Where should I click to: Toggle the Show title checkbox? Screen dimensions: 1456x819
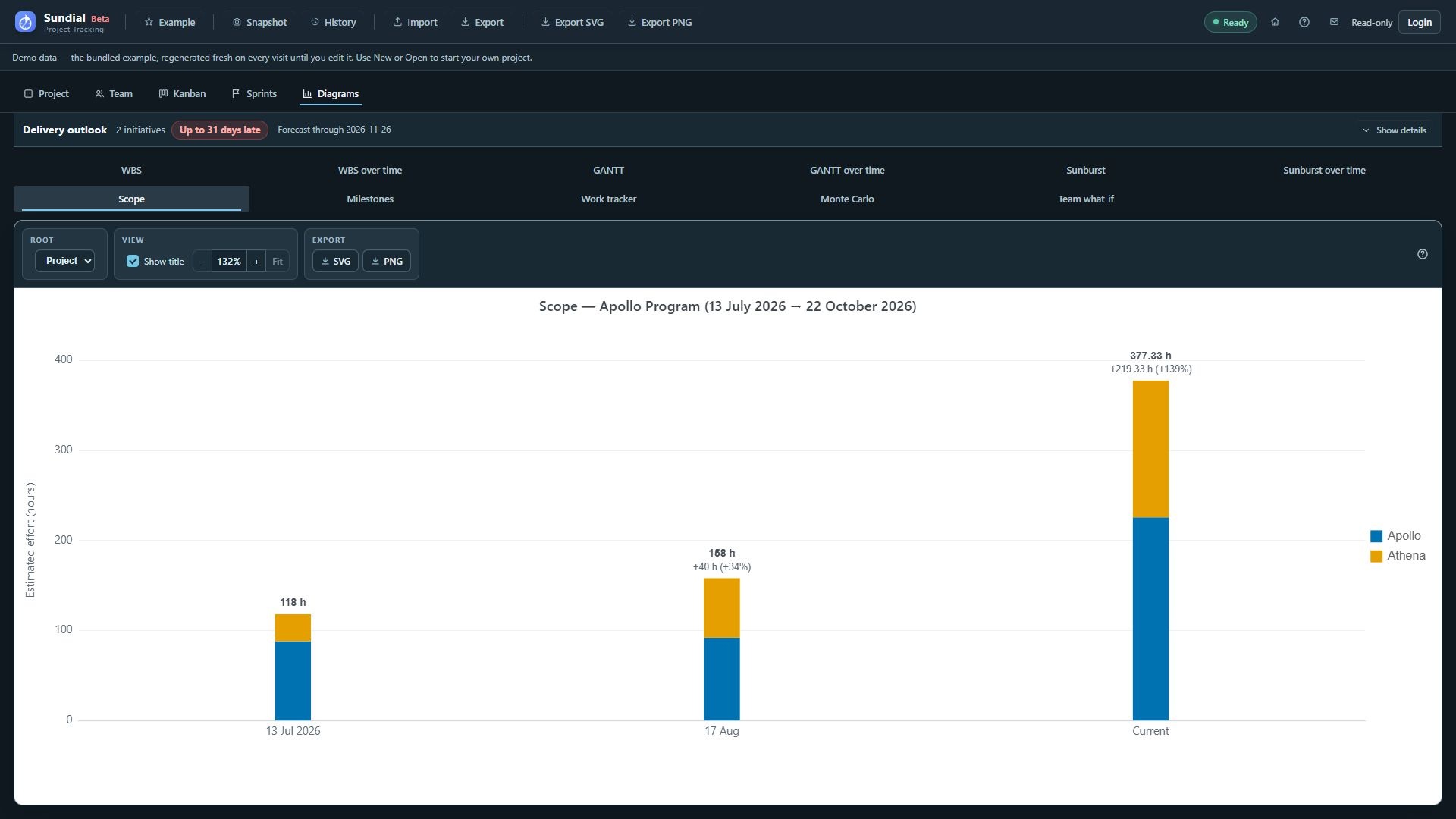click(x=133, y=261)
